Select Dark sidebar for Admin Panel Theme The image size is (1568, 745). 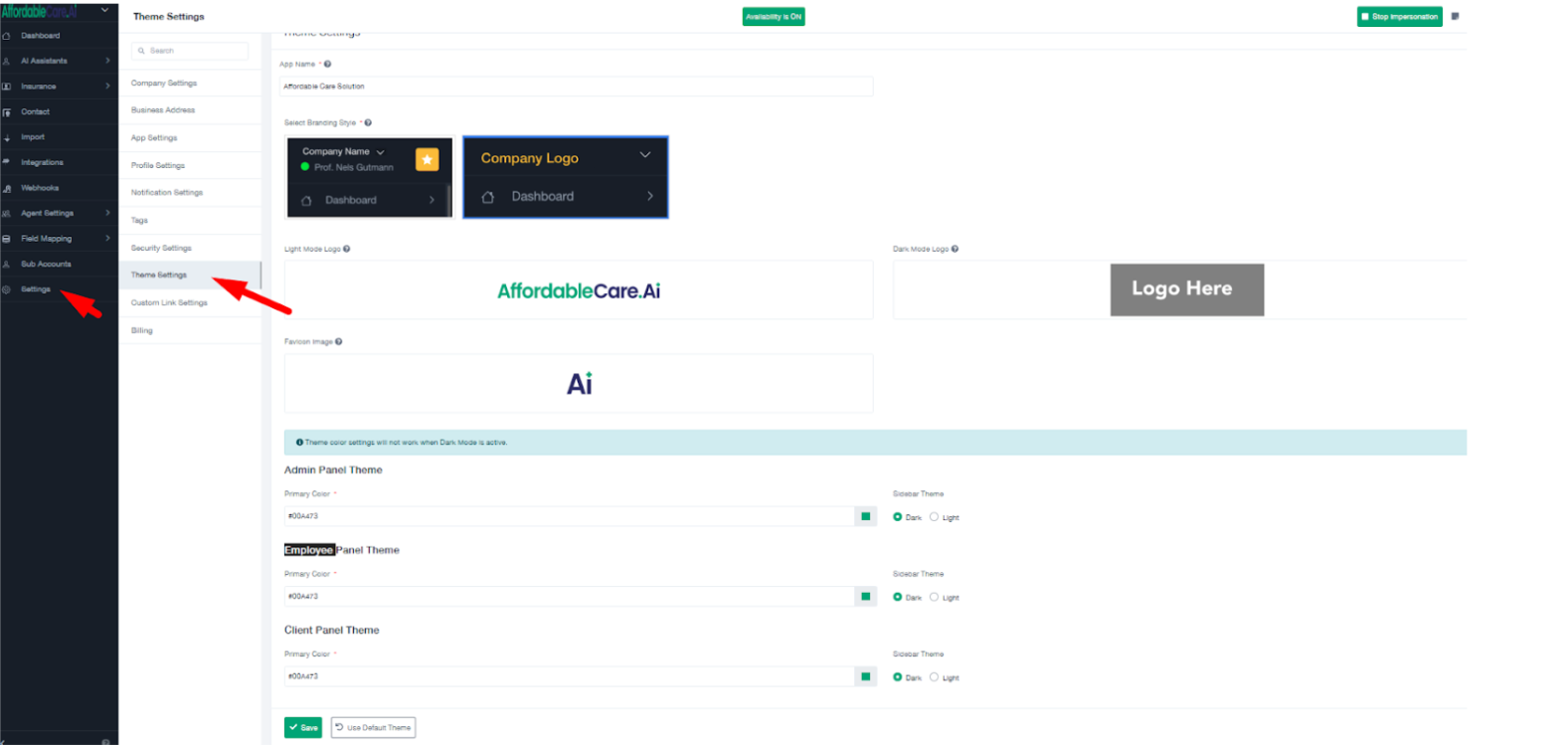coord(898,517)
